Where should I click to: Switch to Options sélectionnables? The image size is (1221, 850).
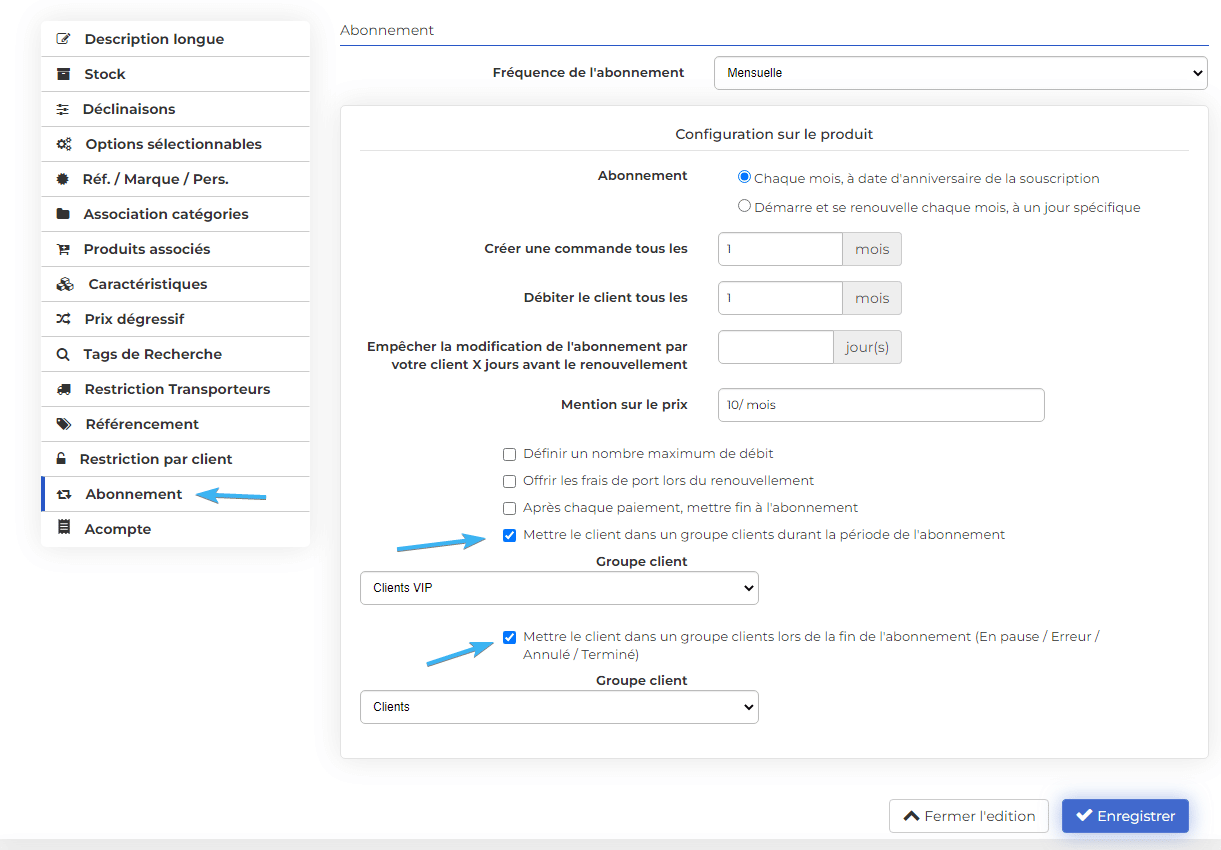coord(176,144)
